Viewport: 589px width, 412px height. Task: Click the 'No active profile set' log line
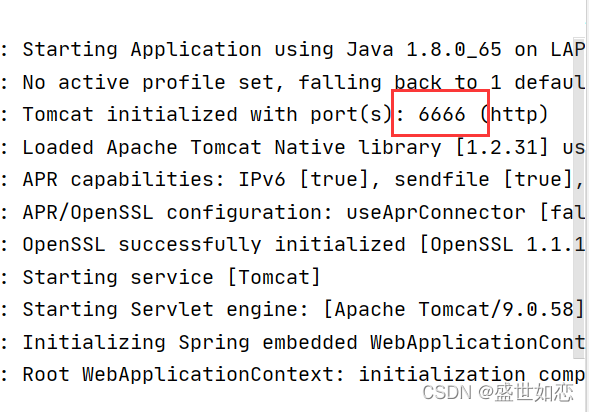coord(294,82)
